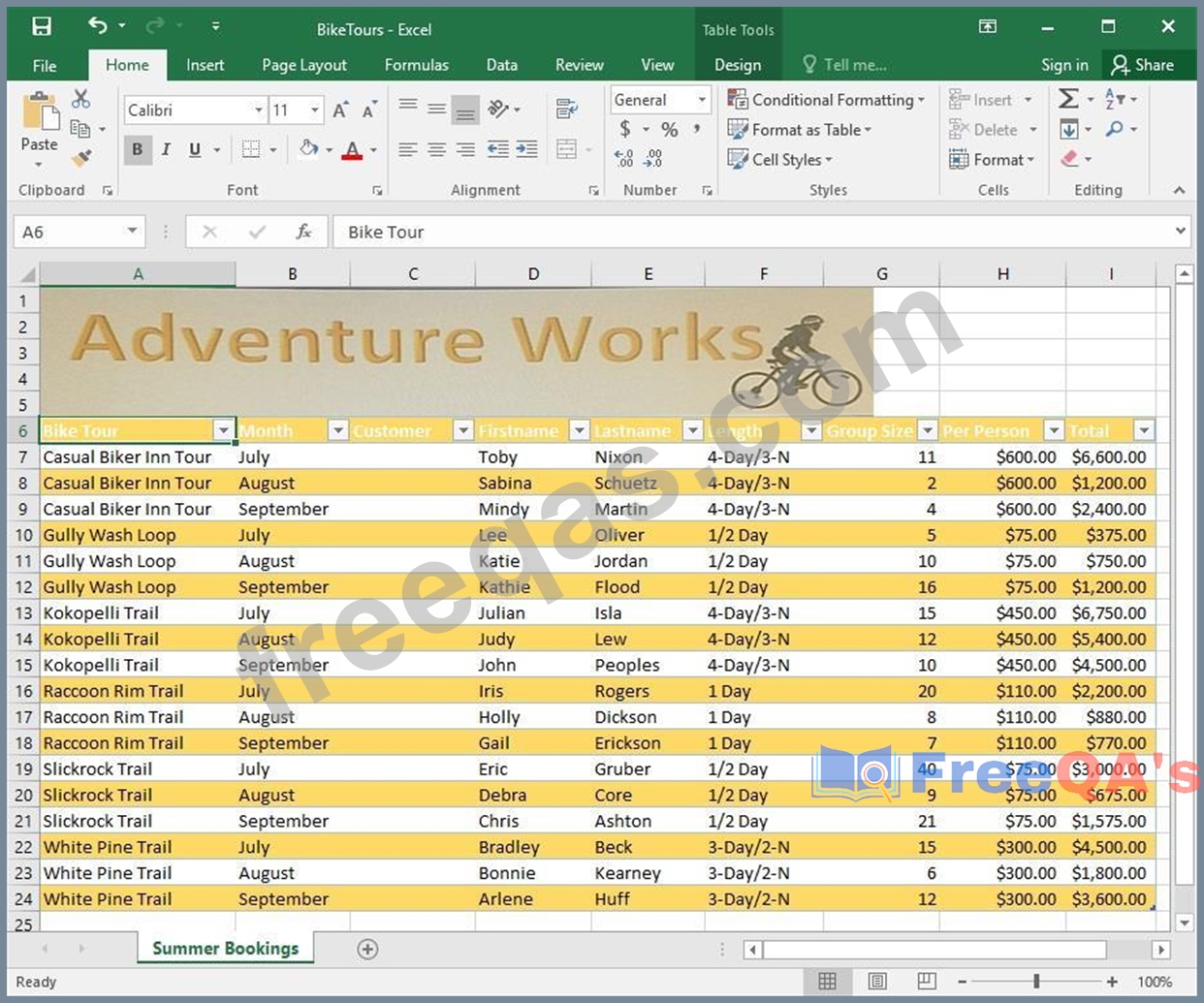Click the Name Box showing A6
The height and width of the screenshot is (1003, 1204).
click(x=68, y=232)
